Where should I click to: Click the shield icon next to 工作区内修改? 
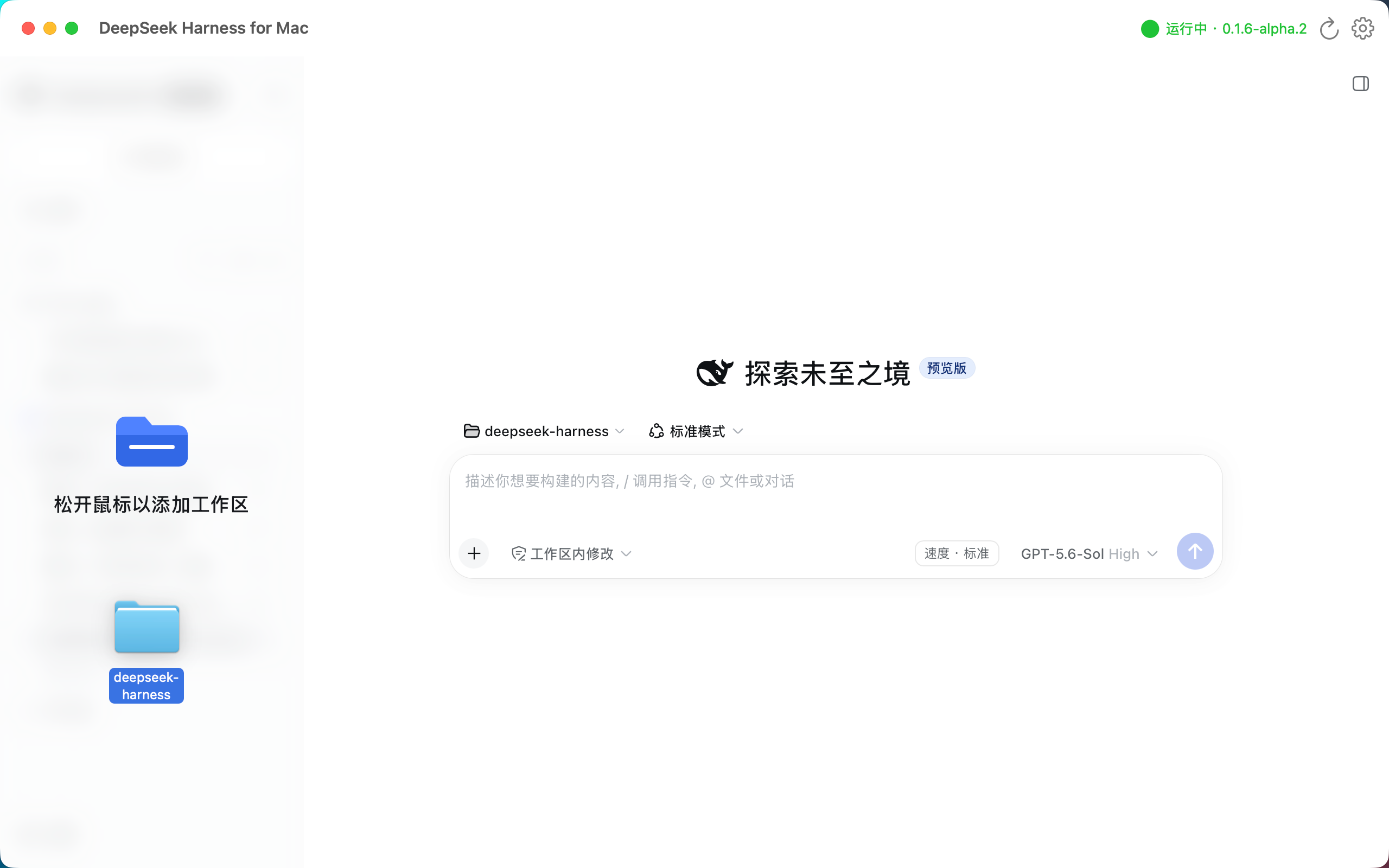(518, 553)
